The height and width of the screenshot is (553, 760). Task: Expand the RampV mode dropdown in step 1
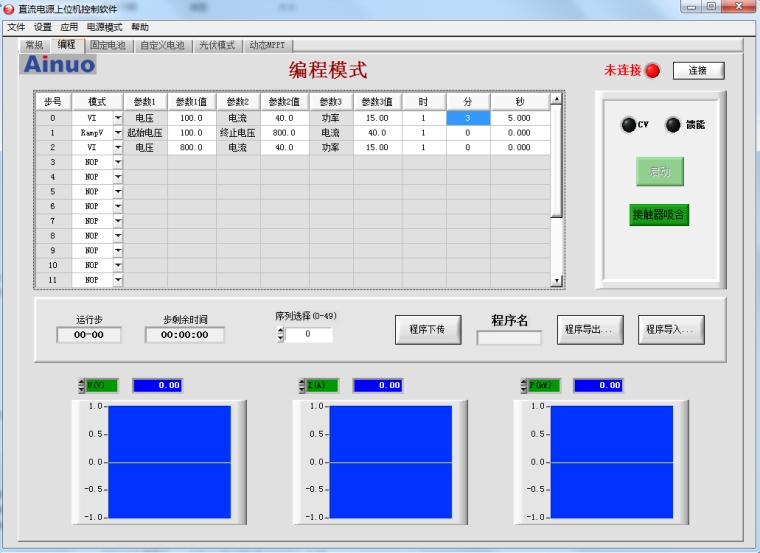(117, 133)
